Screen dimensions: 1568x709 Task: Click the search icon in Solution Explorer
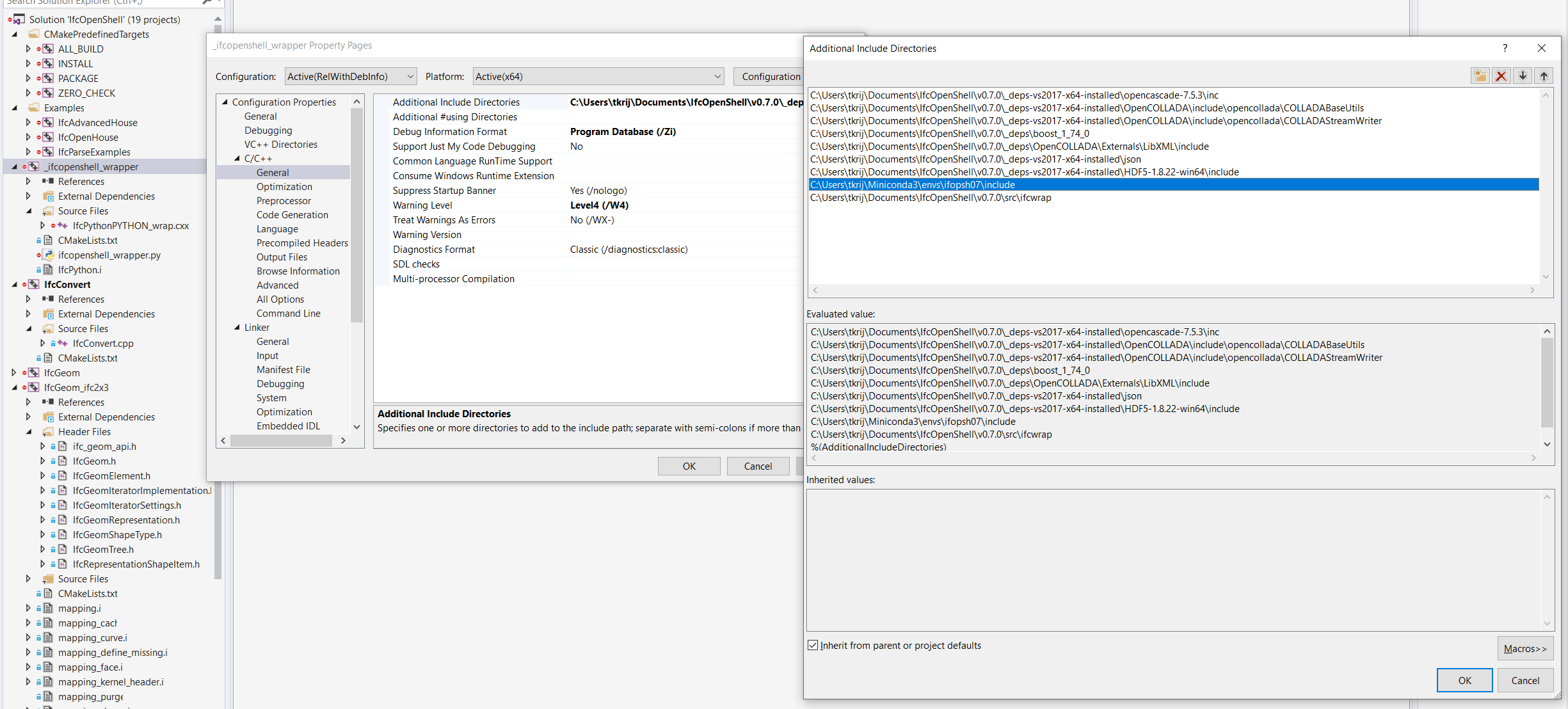tap(208, 3)
